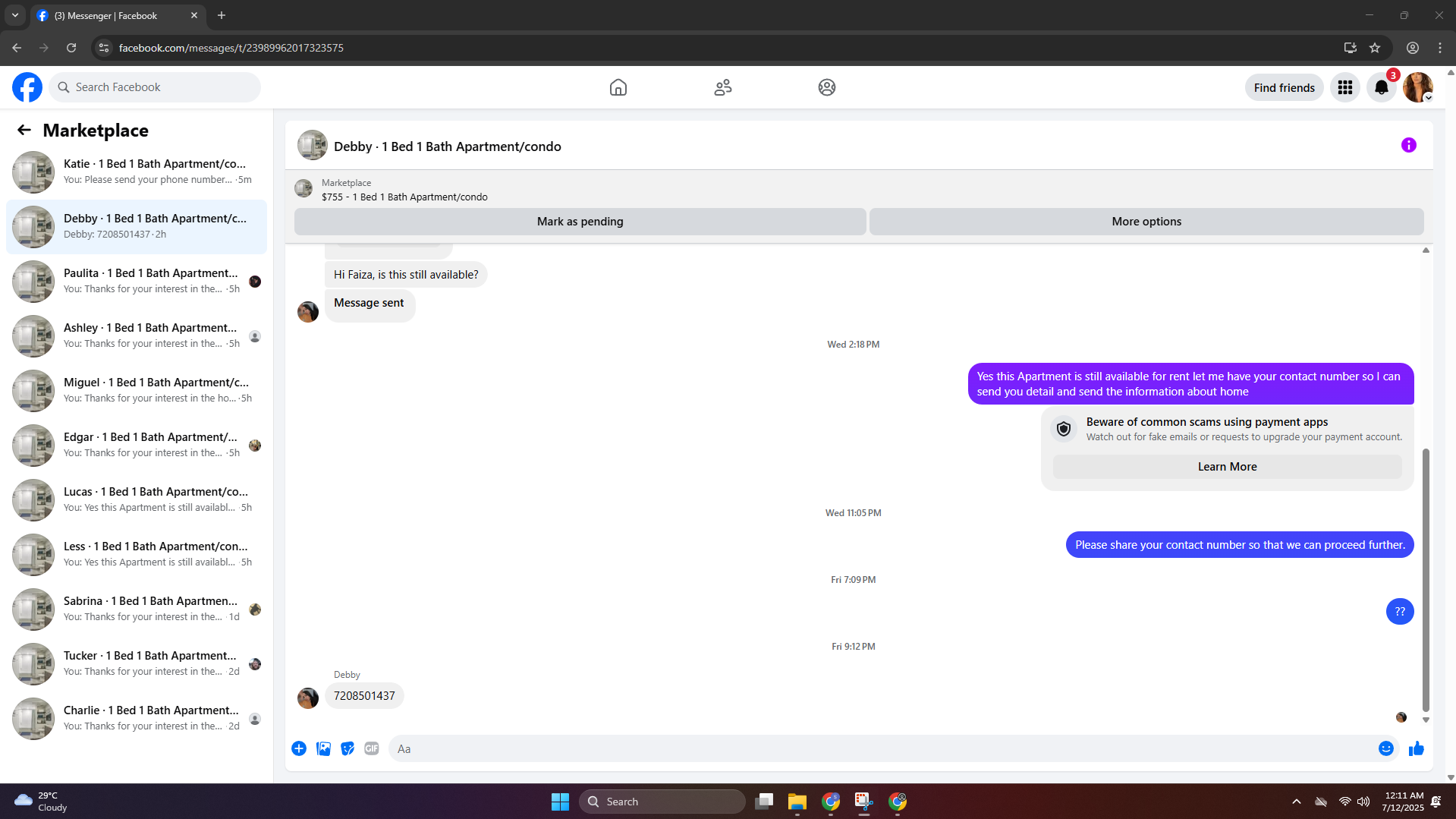Image resolution: width=1456 pixels, height=819 pixels.
Task: Open File Explorer from the taskbar
Action: (797, 802)
